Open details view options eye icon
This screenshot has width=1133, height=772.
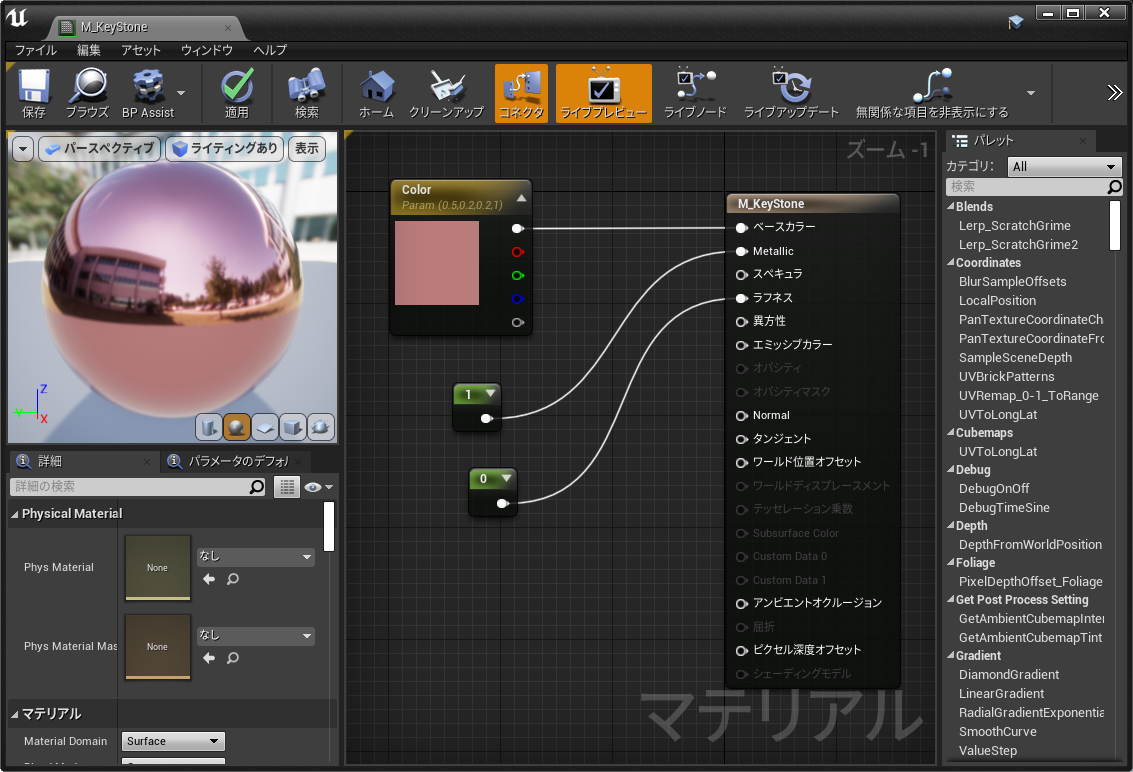(x=318, y=487)
